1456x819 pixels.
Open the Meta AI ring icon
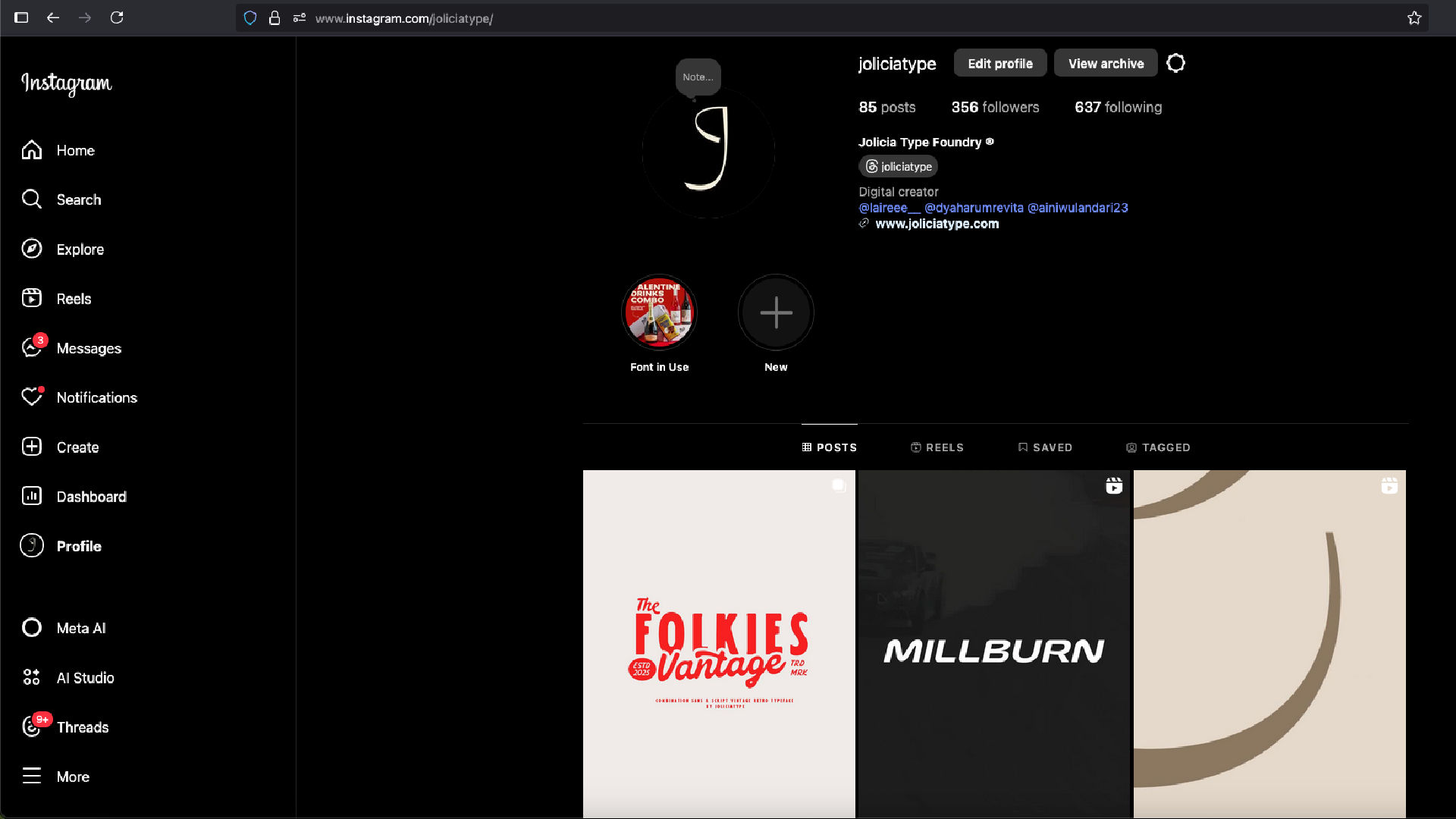click(32, 628)
